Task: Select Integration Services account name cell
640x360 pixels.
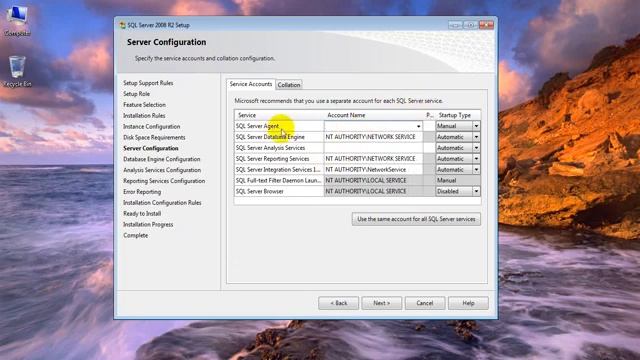Action: point(373,169)
